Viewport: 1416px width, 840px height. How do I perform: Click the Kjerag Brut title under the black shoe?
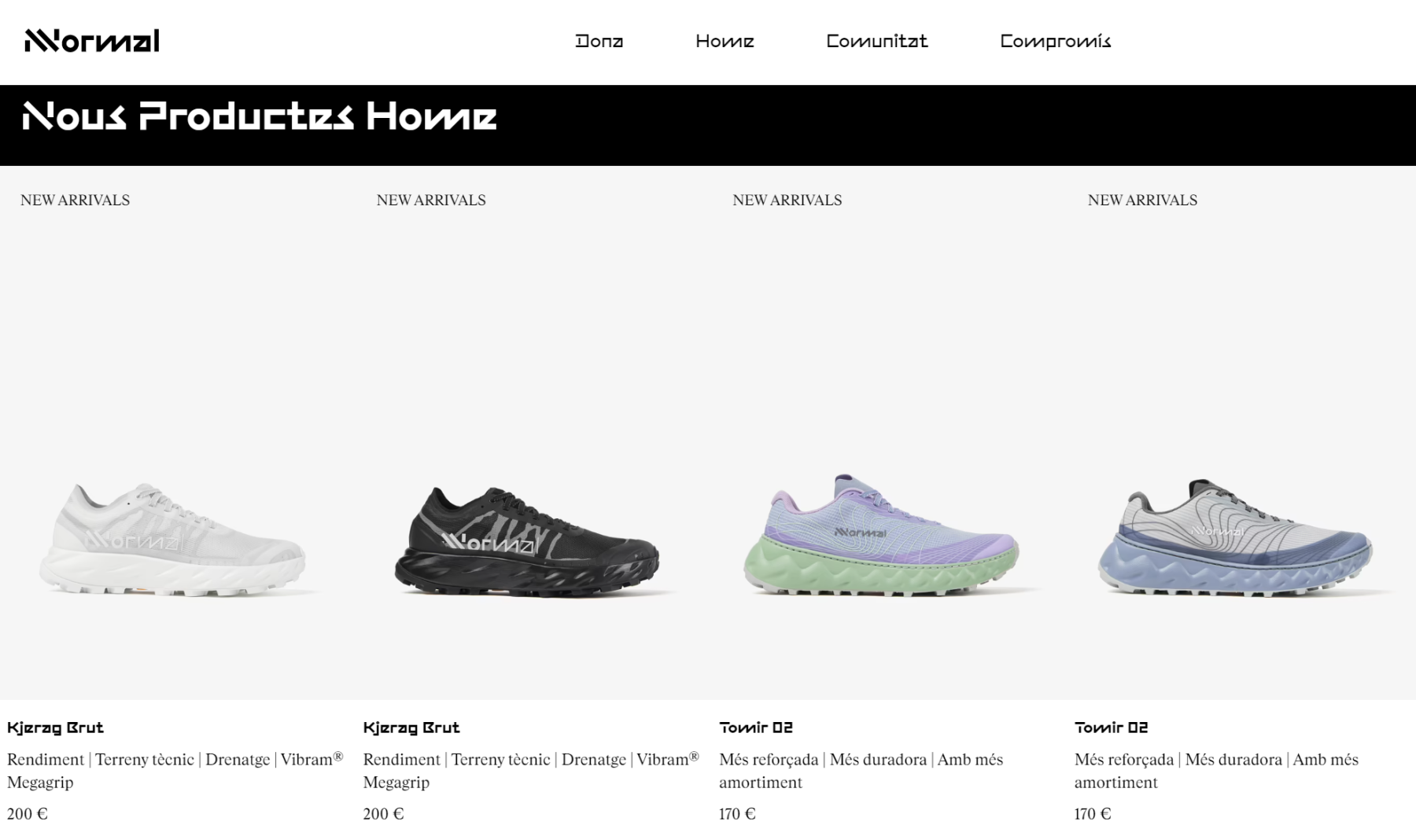point(411,728)
